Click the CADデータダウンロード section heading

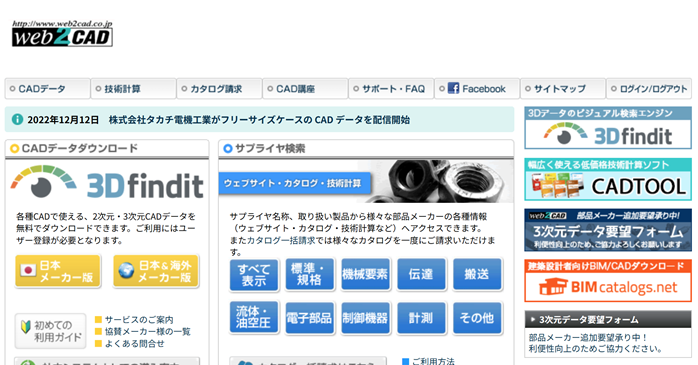pyautogui.click(x=80, y=148)
